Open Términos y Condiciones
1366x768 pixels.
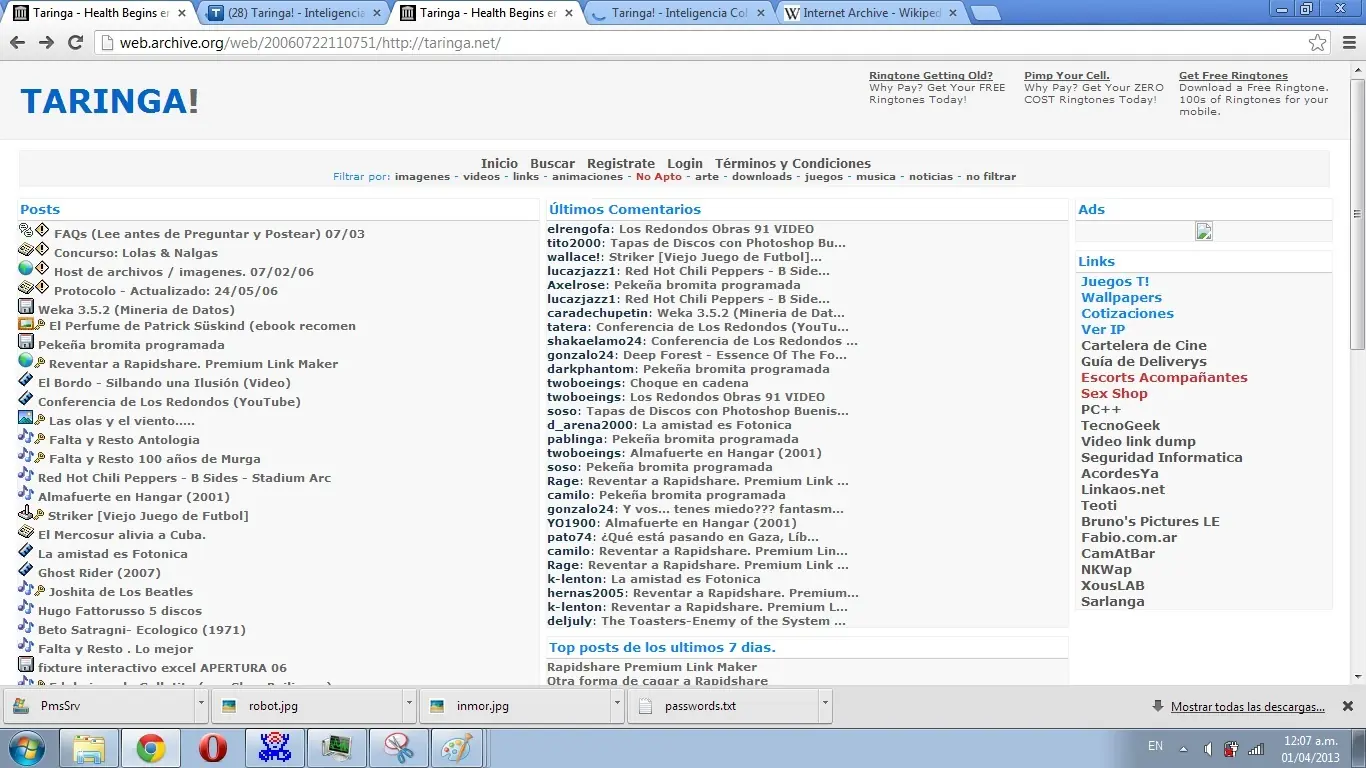click(793, 163)
